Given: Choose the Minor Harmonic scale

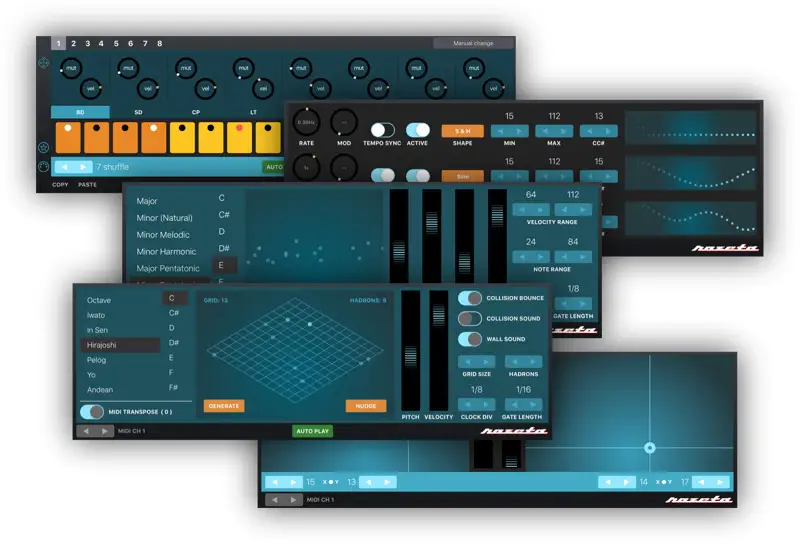Looking at the screenshot, I should (x=166, y=252).
